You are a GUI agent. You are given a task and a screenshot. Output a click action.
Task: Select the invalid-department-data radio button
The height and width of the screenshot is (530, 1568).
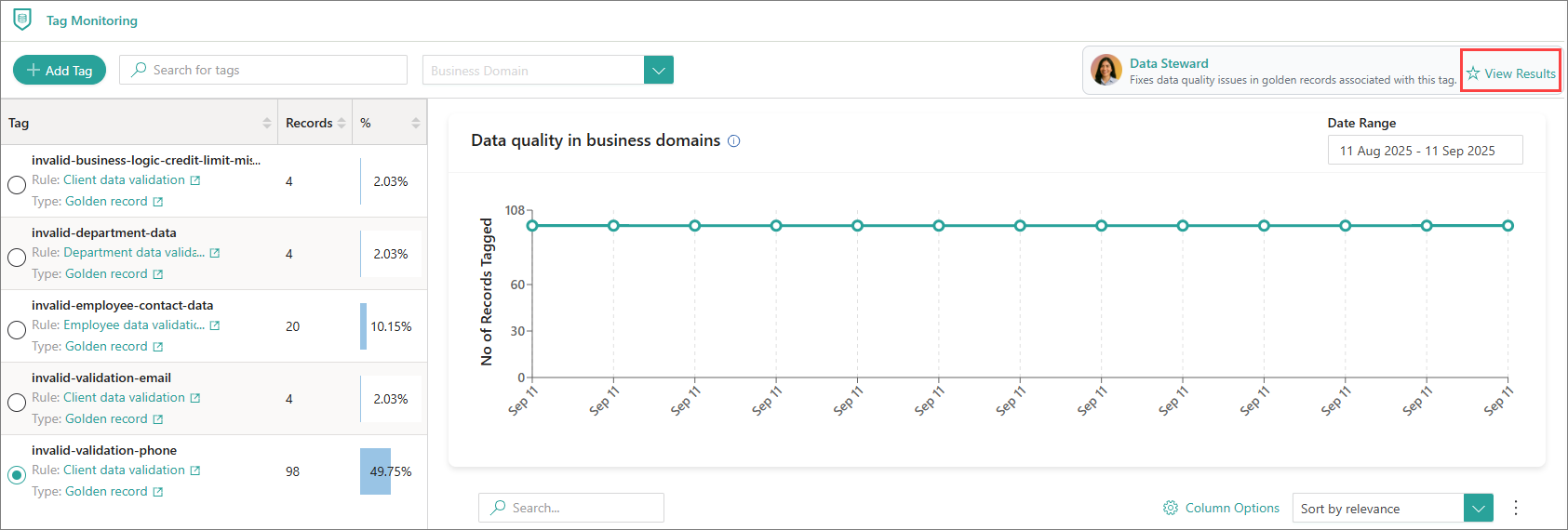coord(17,258)
